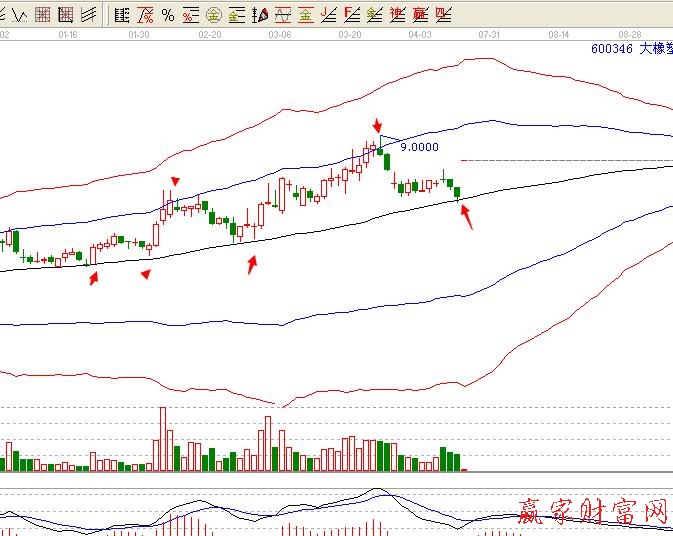Click the last green candlestick touching the black line

tap(457, 193)
